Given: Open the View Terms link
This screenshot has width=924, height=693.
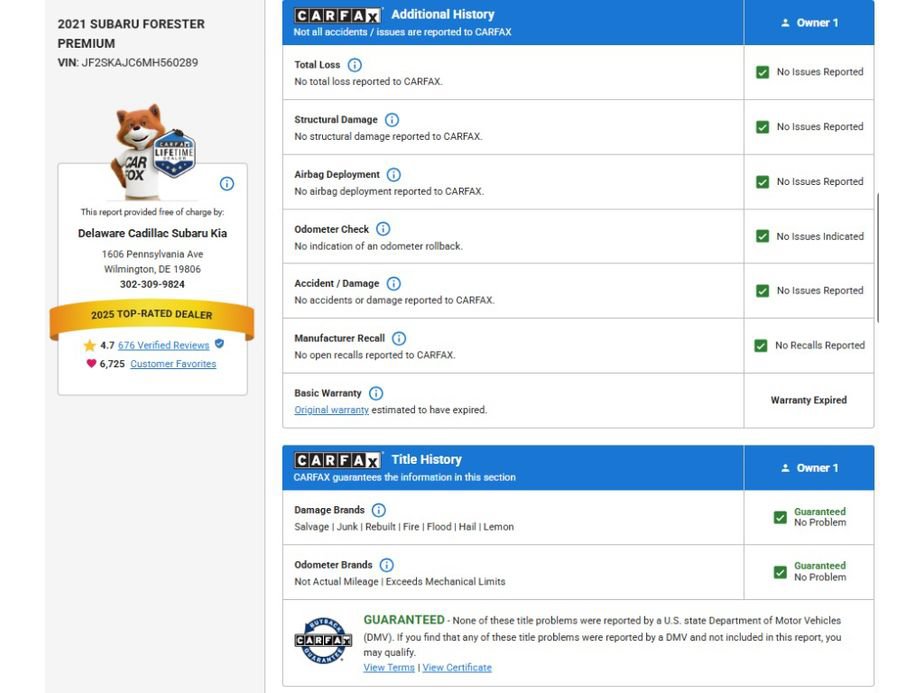Looking at the screenshot, I should pos(389,667).
